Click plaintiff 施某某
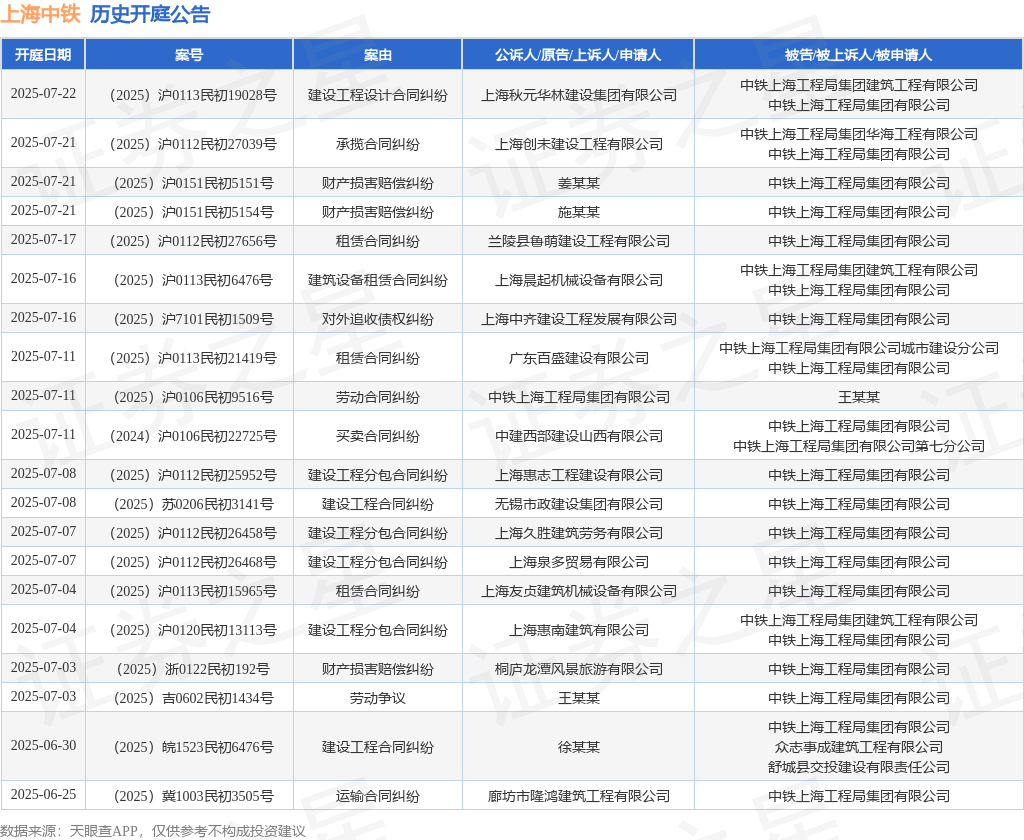The height and width of the screenshot is (840, 1024). pos(579,212)
